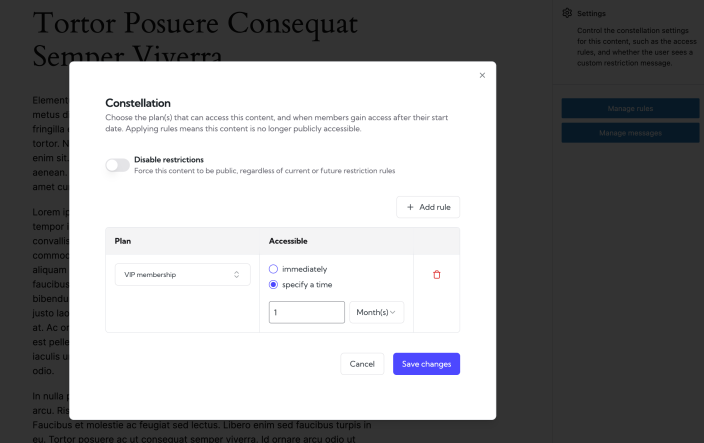Focus the time amount number field
The width and height of the screenshot is (704, 443).
pos(307,313)
